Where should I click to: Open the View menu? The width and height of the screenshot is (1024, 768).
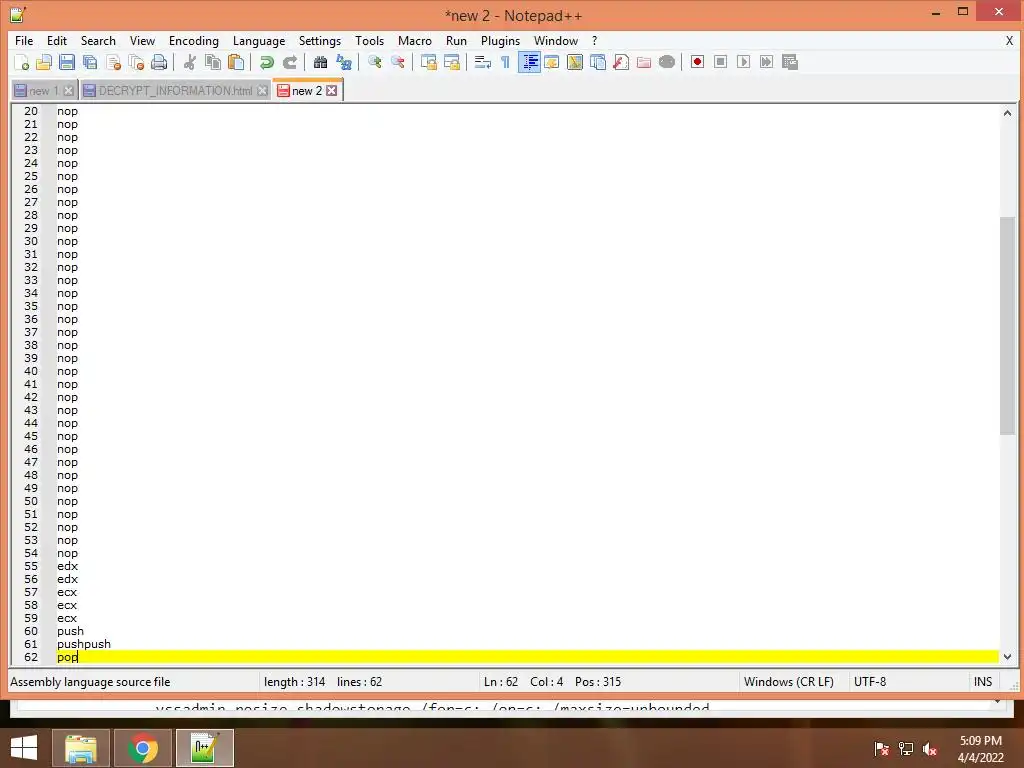(142, 40)
